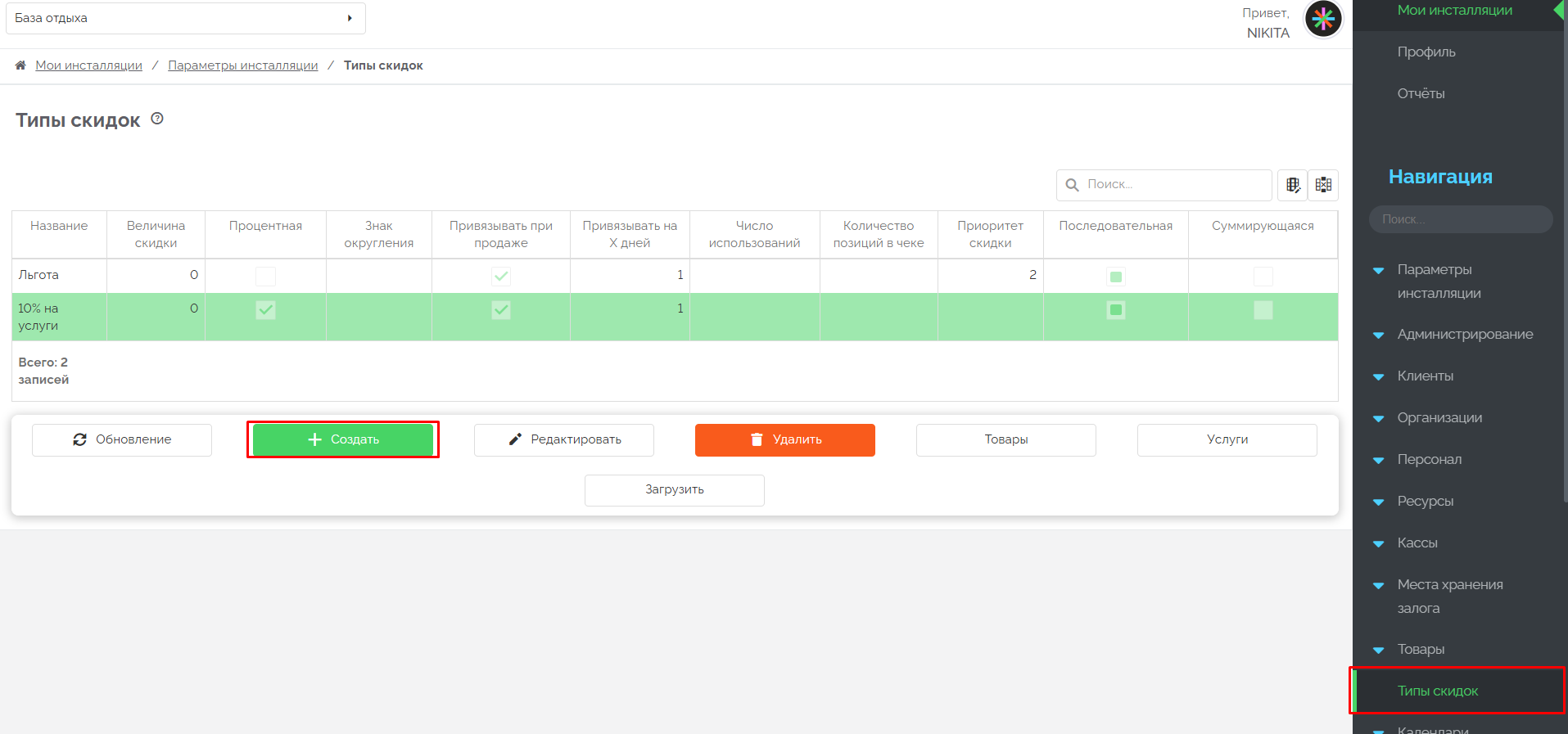The width and height of the screenshot is (1568, 734).
Task: Click the help question mark beside Типы скидок
Action: click(x=157, y=119)
